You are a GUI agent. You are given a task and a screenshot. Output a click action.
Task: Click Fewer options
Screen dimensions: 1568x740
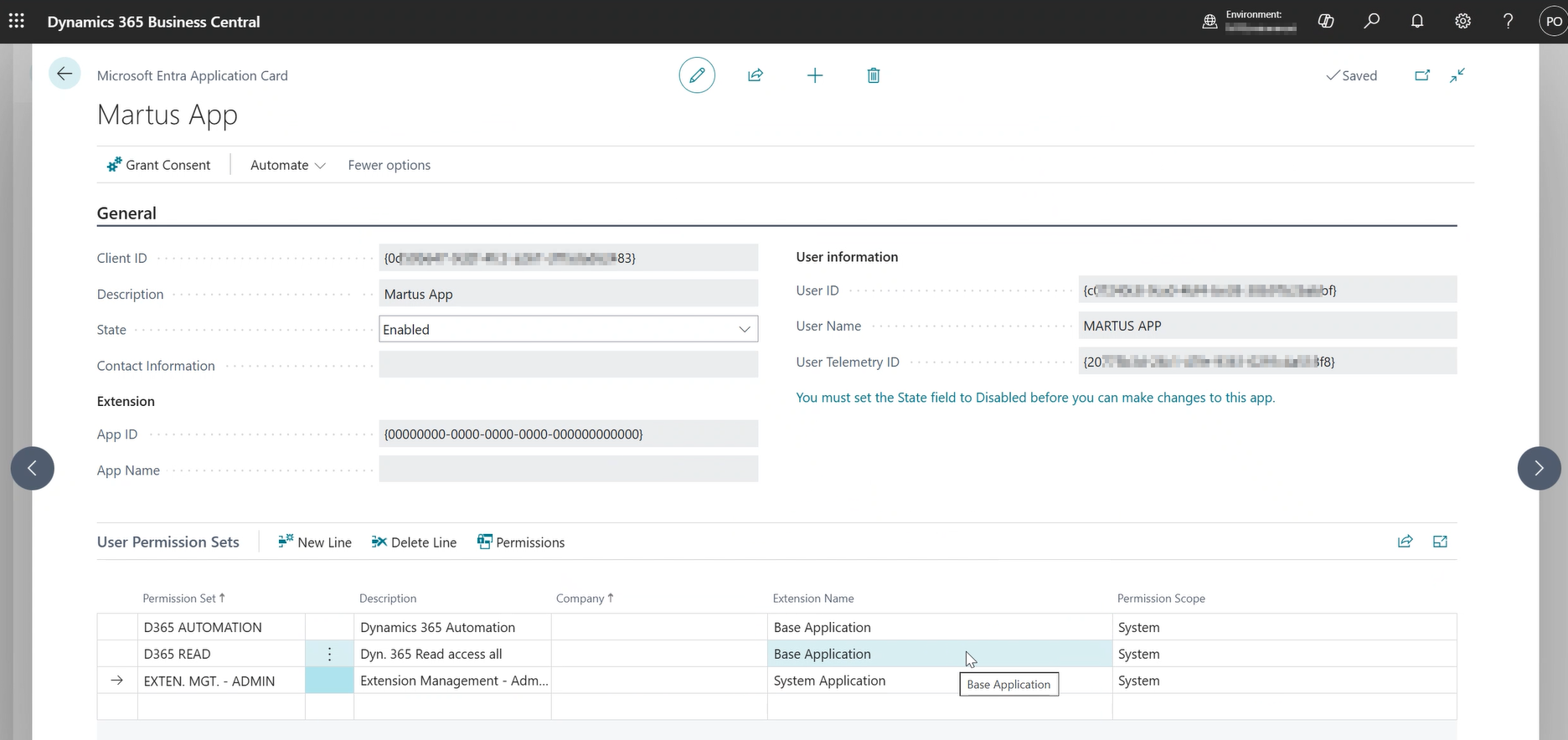[x=389, y=165]
